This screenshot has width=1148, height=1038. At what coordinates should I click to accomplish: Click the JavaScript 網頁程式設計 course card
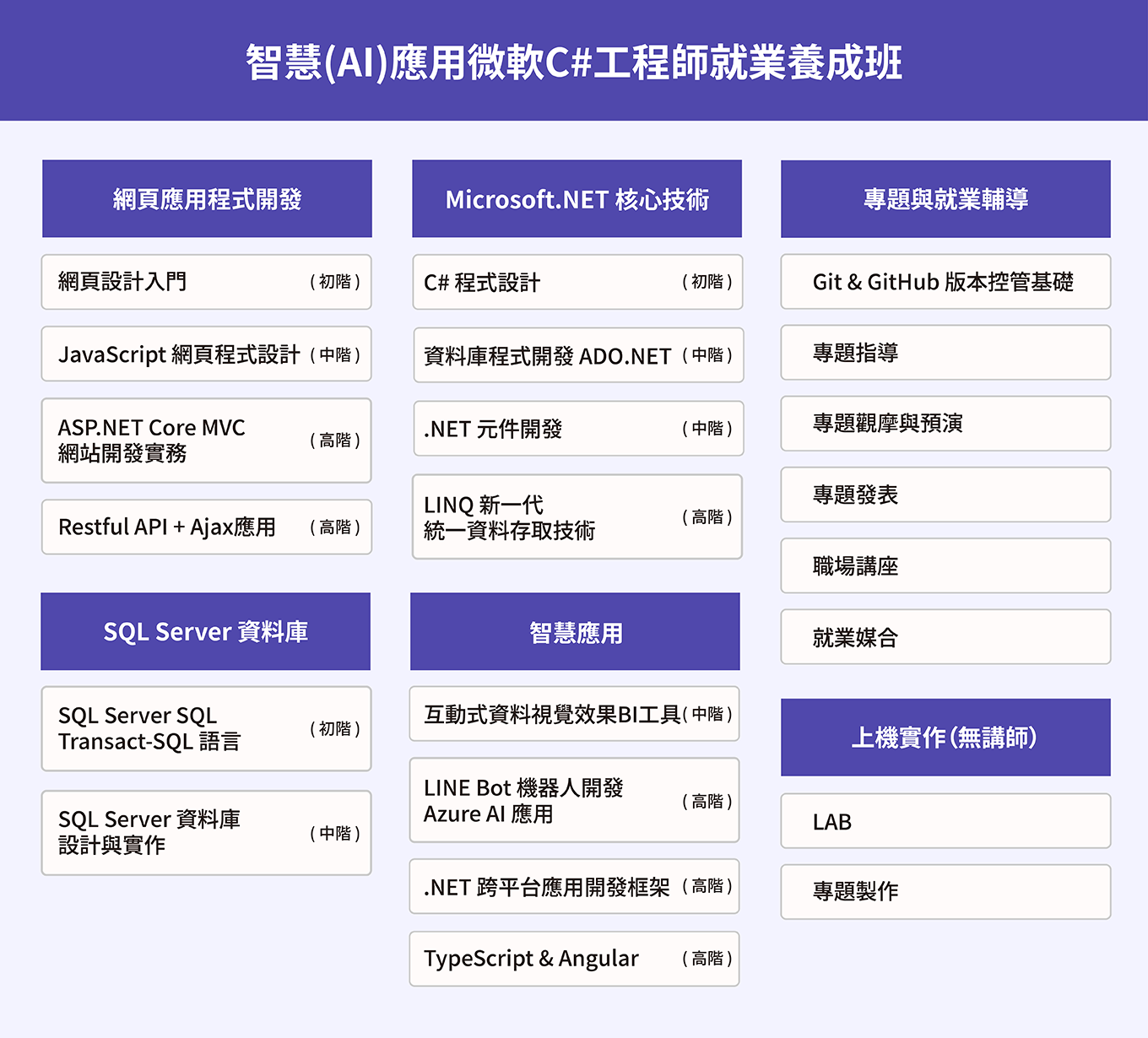206,354
